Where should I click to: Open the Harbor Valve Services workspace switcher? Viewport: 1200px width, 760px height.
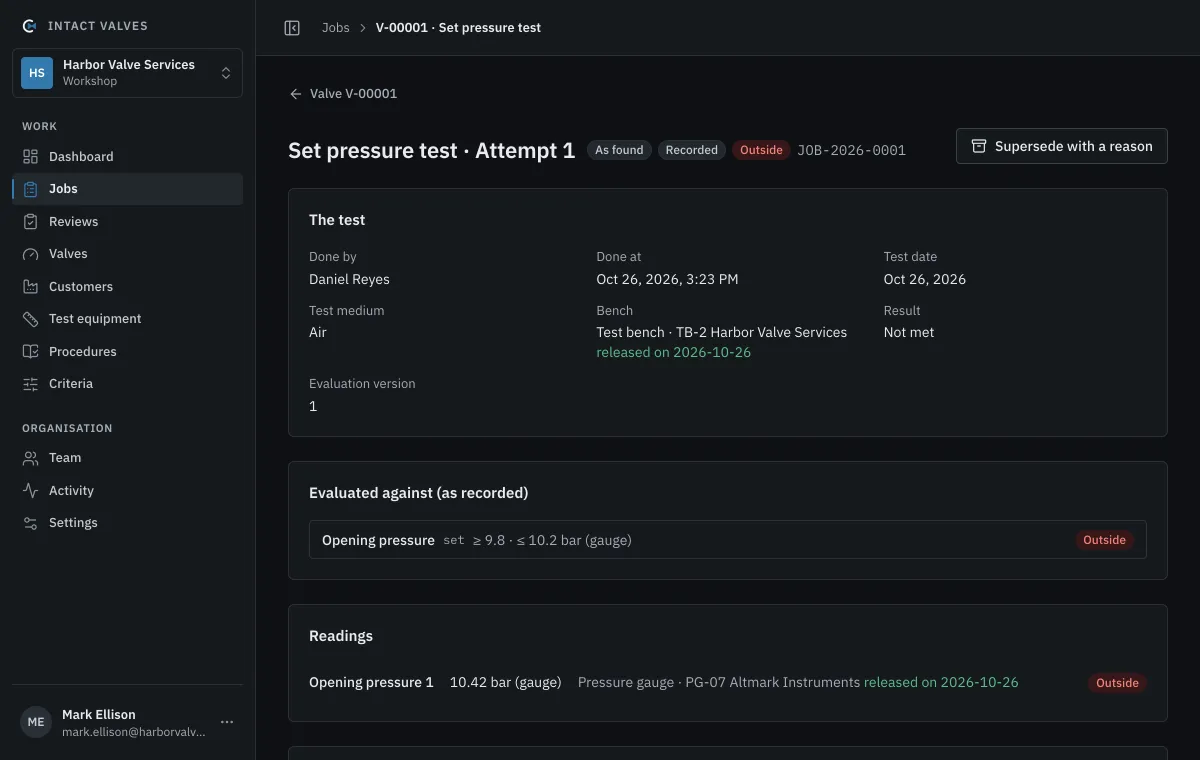127,73
